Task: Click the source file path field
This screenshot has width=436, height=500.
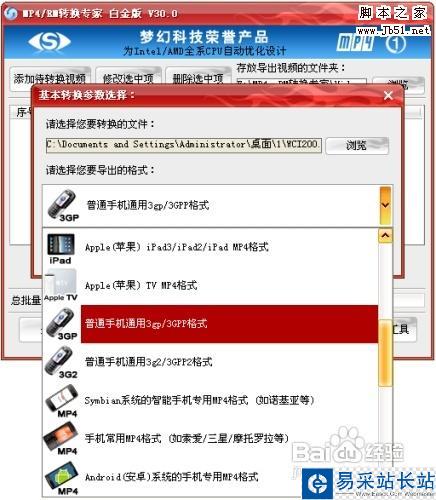Action: (184, 145)
